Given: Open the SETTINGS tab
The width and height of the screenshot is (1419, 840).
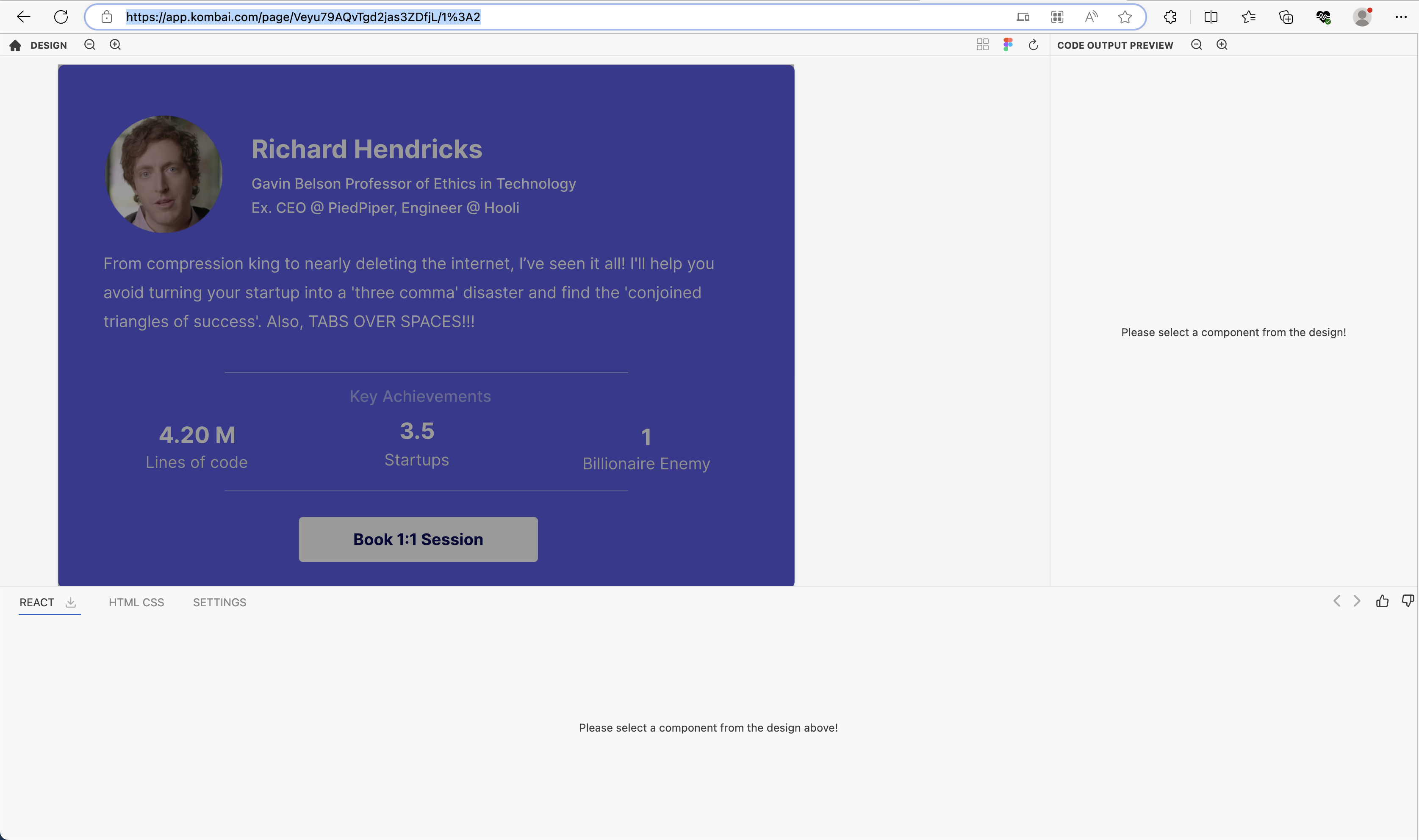Looking at the screenshot, I should (x=220, y=602).
